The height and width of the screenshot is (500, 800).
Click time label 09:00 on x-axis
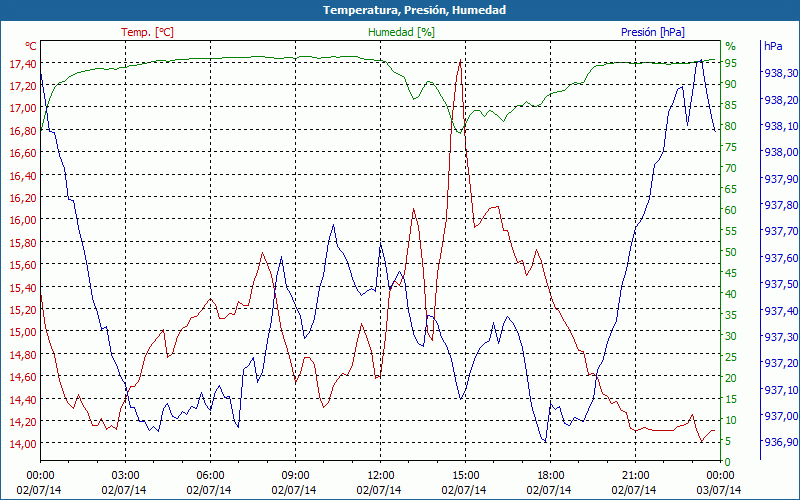(295, 476)
